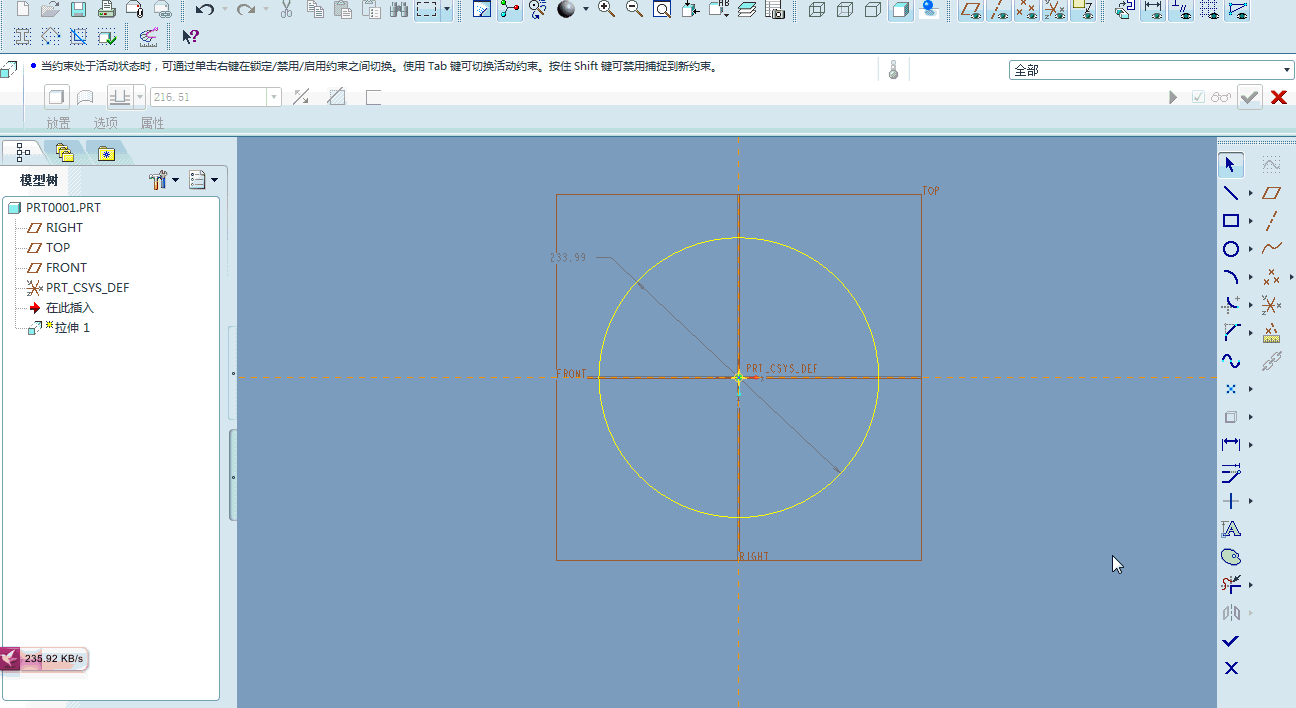
Task: Open the depth value 216.51 dropdown
Action: click(x=274, y=97)
